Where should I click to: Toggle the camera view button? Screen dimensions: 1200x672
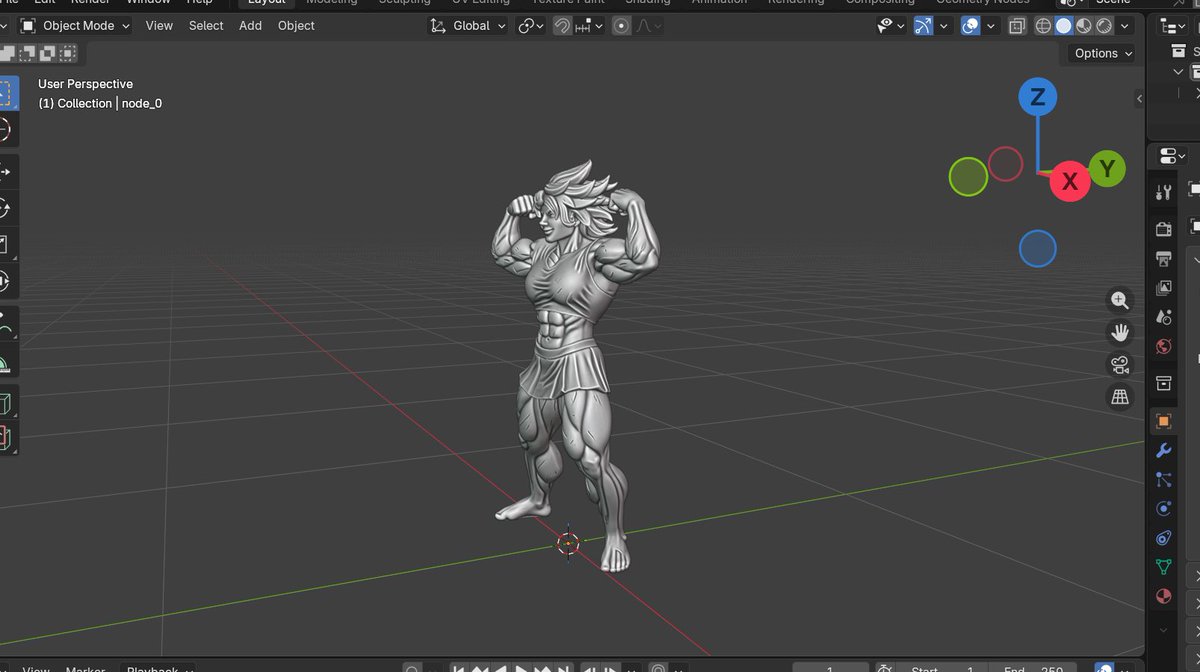tap(1120, 365)
